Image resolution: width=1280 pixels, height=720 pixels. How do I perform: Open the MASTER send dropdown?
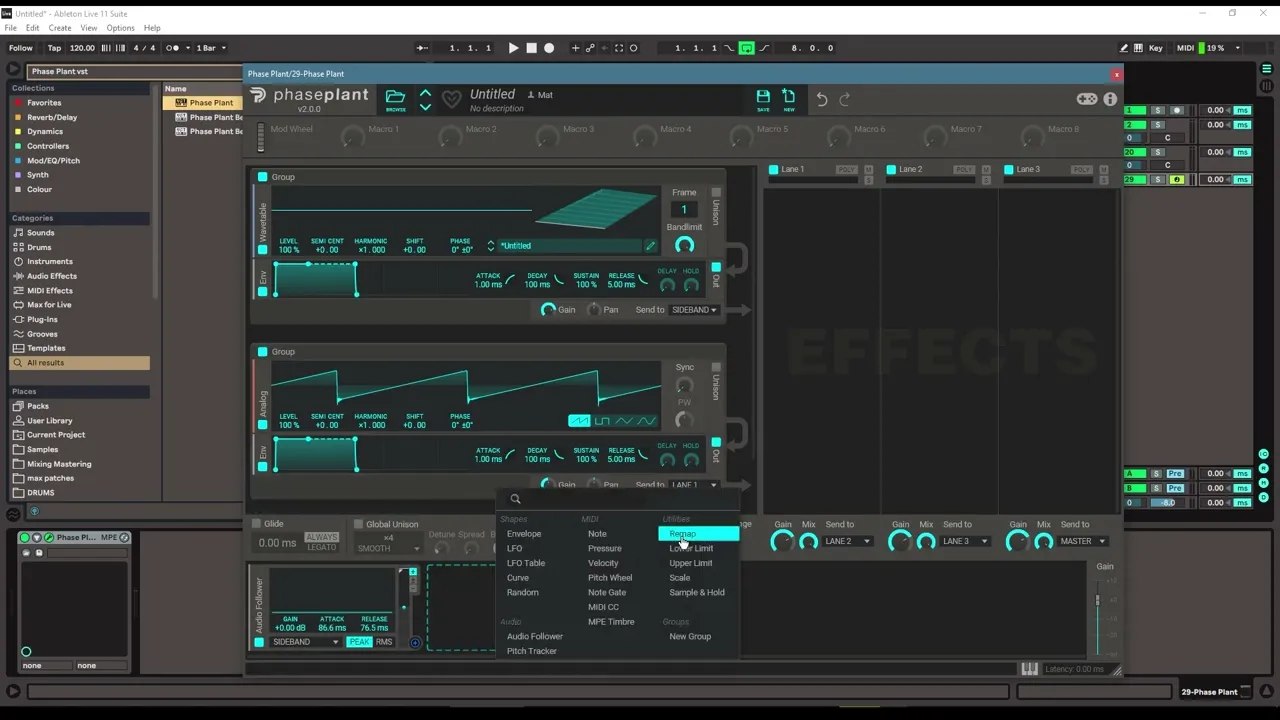(x=1083, y=542)
